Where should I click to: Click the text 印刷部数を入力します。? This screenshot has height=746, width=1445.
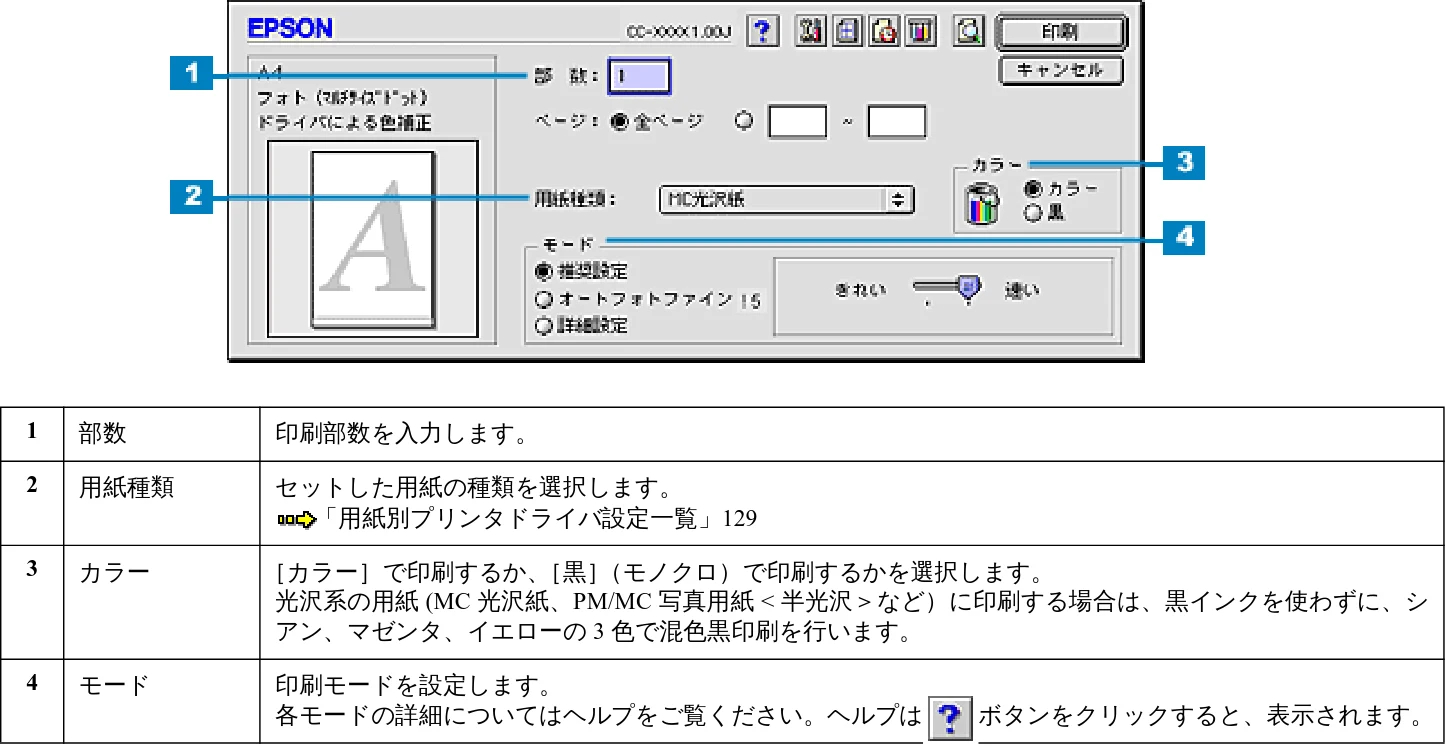(401, 434)
